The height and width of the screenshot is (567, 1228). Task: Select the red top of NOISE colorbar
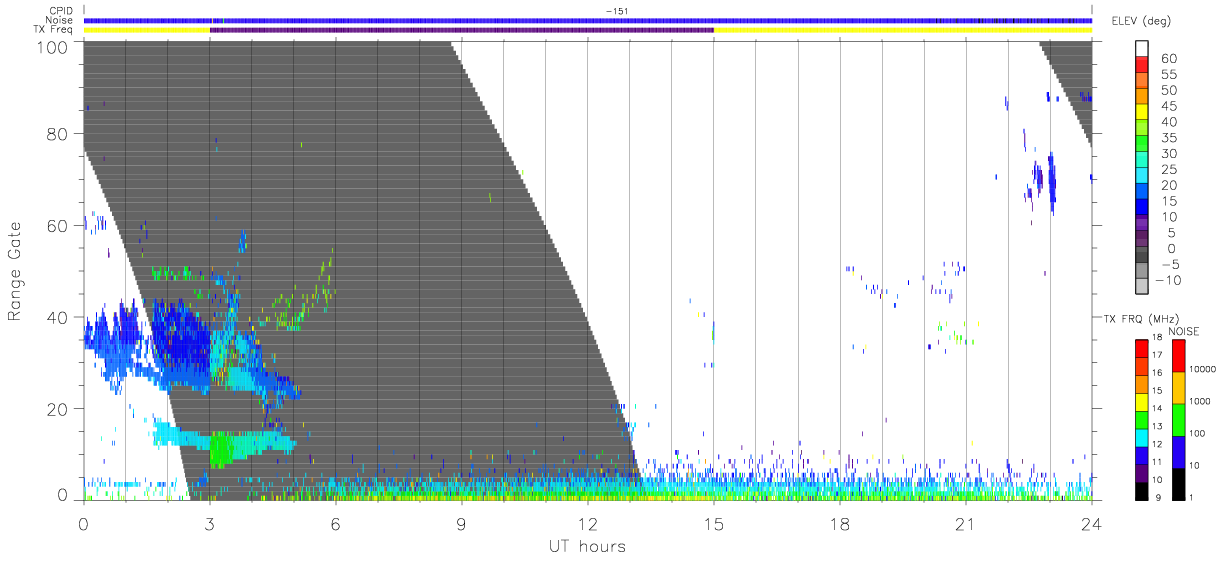point(1179,356)
